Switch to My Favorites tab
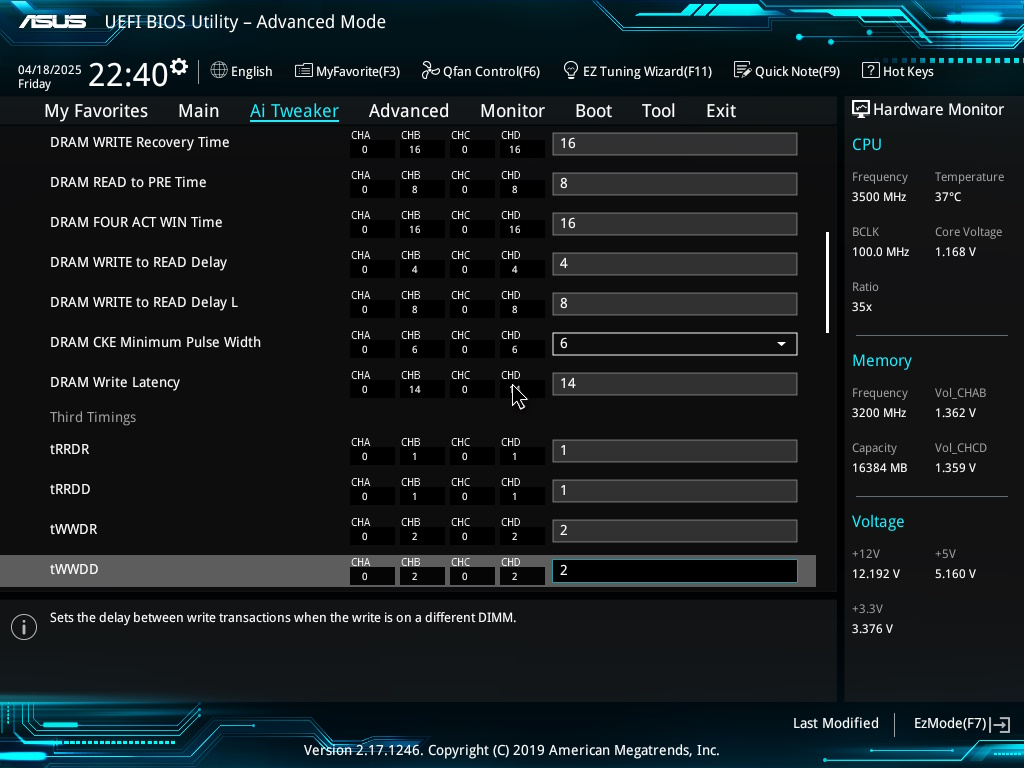The width and height of the screenshot is (1024, 768). pos(96,111)
